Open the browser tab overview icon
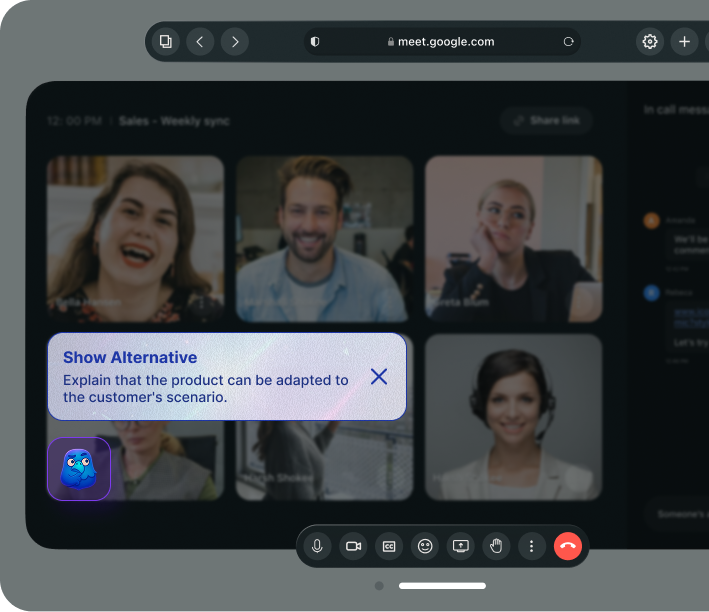 click(165, 42)
